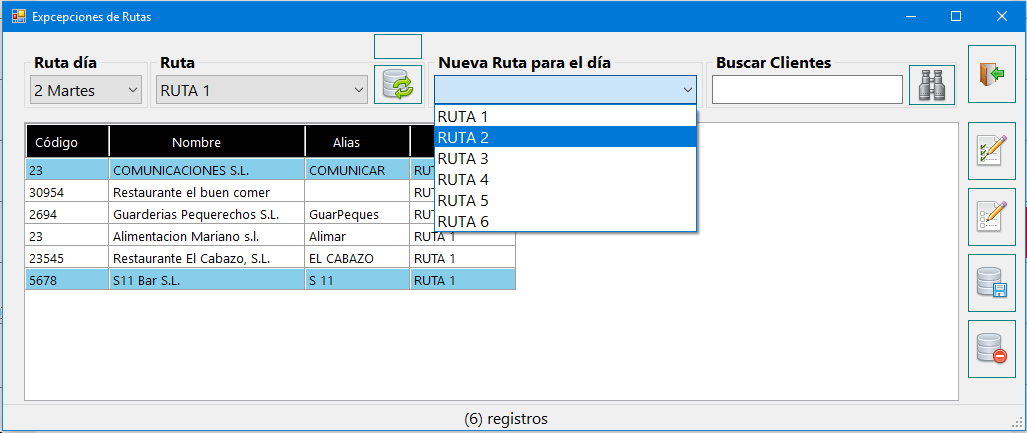Select RUTA 1 in the open dropdown list
Image resolution: width=1027 pixels, height=433 pixels.
(x=565, y=117)
